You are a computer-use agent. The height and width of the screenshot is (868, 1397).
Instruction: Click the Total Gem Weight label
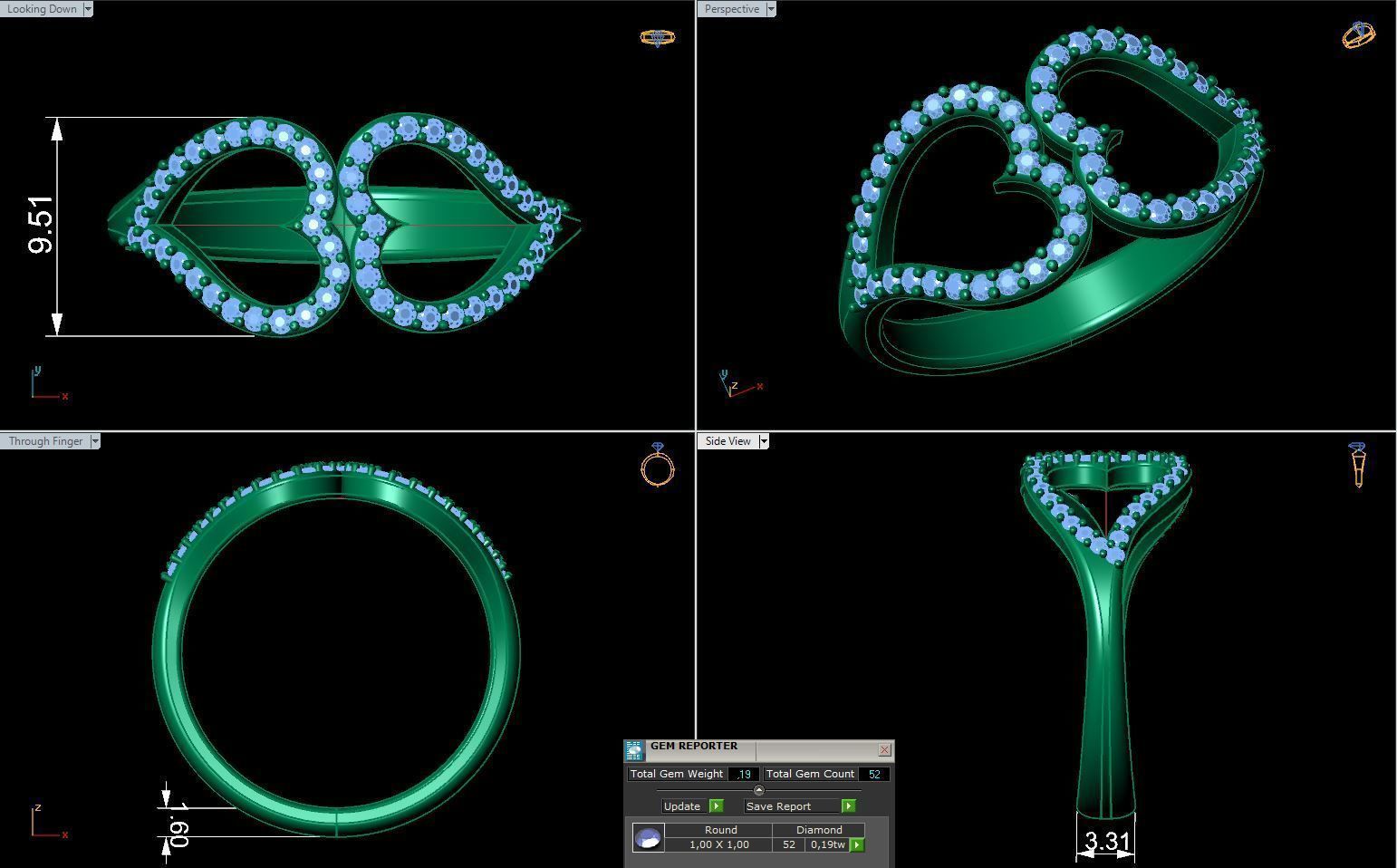[677, 774]
